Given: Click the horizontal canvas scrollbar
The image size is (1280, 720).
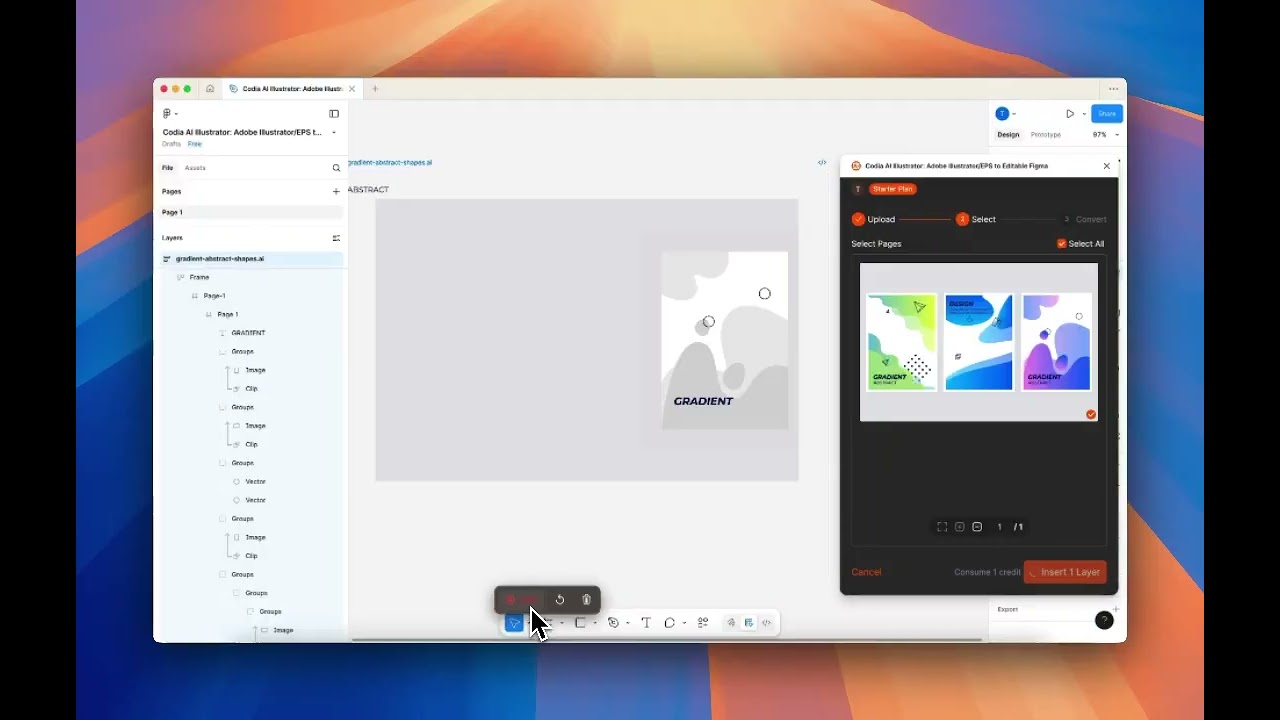Looking at the screenshot, I should [666, 640].
